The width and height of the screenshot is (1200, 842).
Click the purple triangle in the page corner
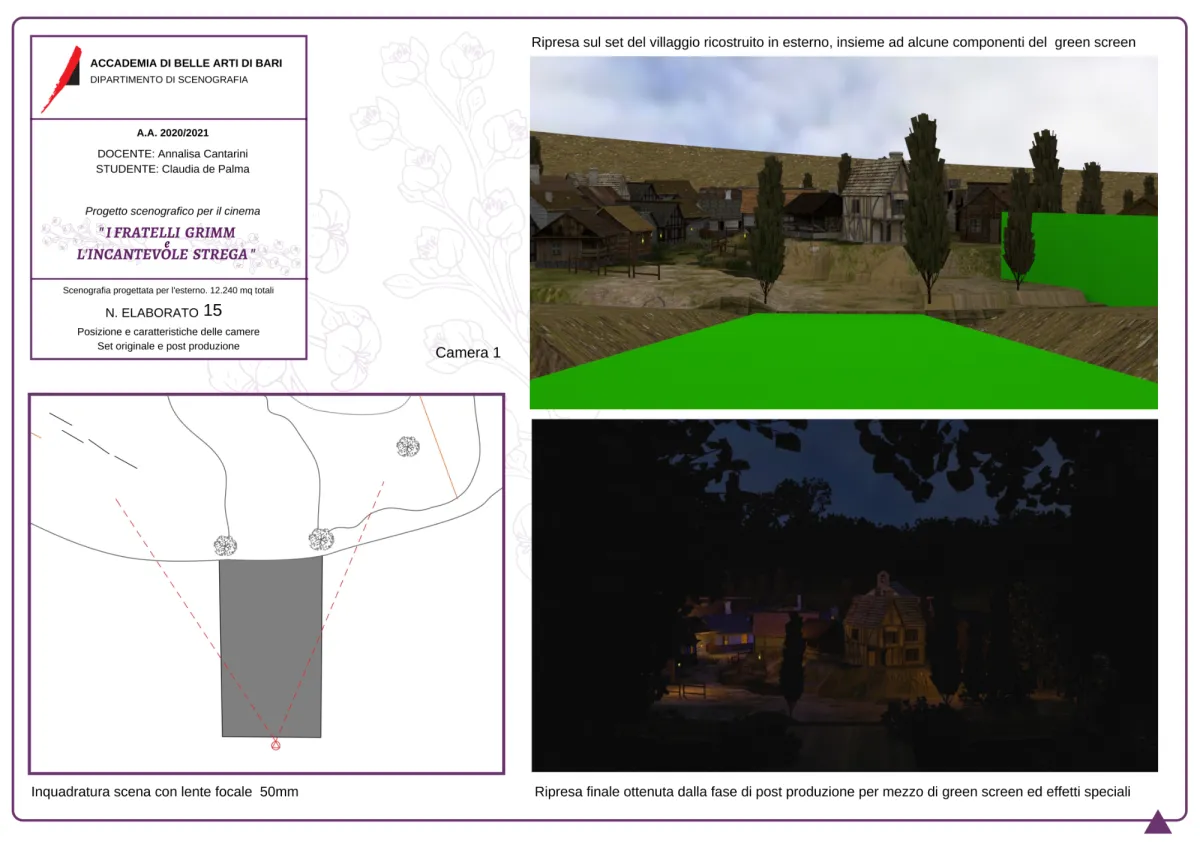tap(1157, 823)
